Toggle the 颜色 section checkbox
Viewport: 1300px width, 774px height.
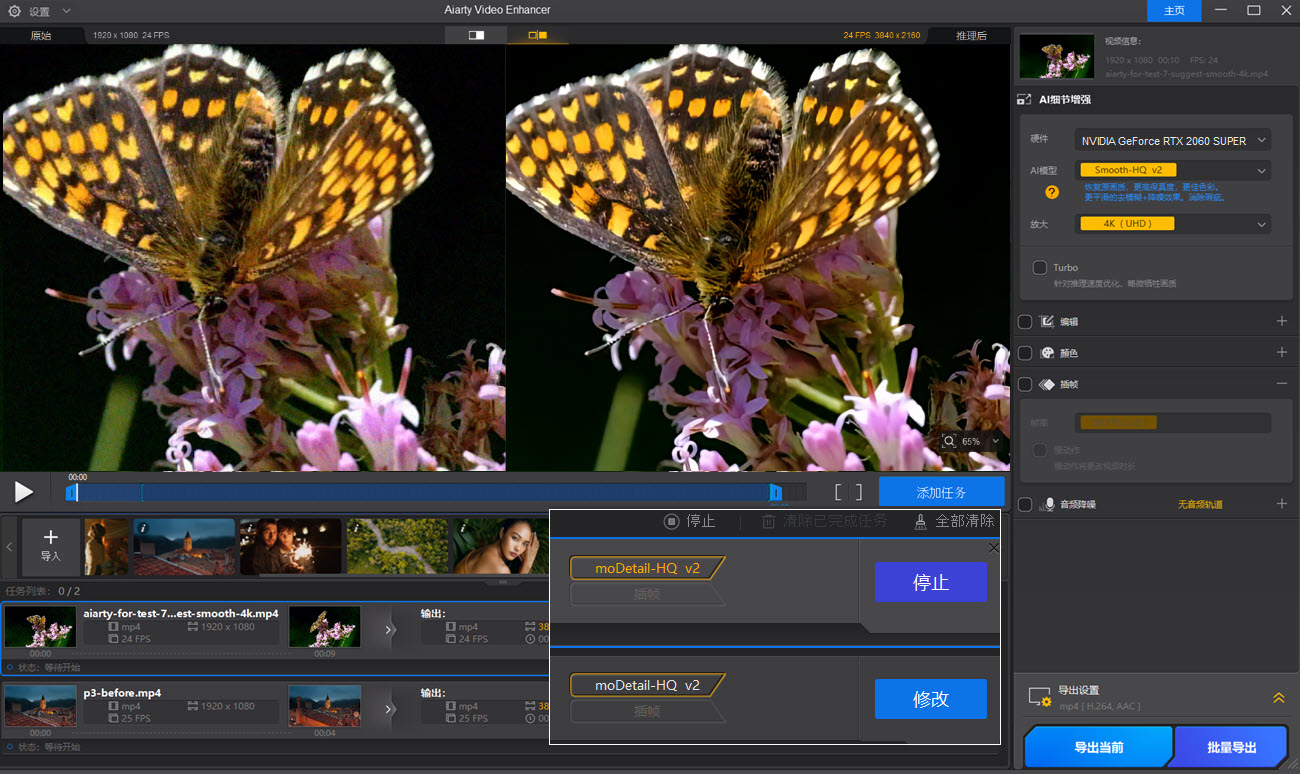coord(1024,352)
